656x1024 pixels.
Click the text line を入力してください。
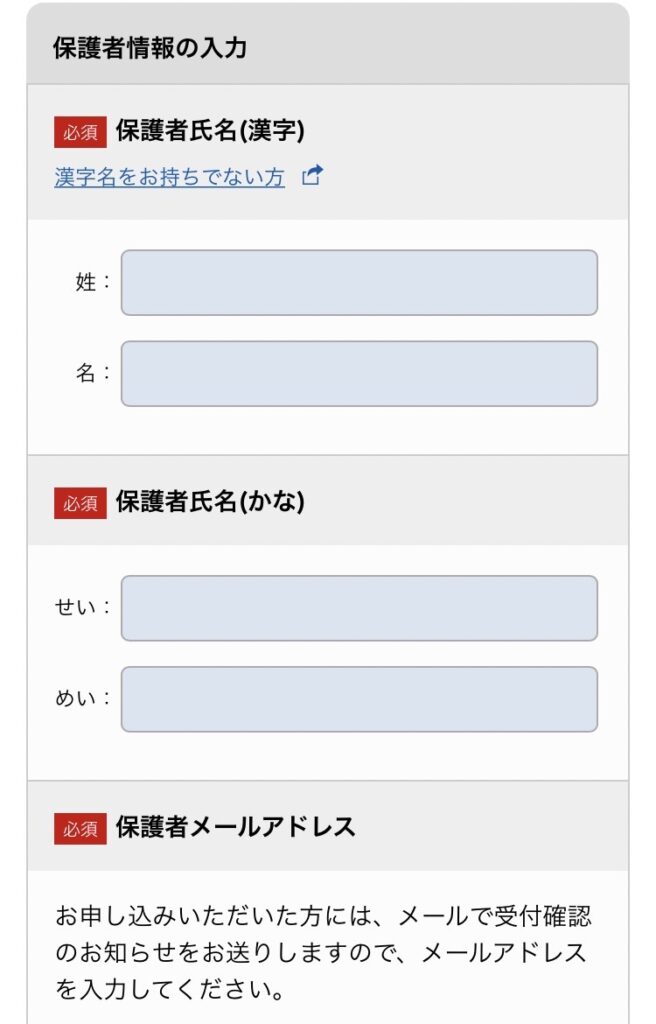(x=169, y=989)
